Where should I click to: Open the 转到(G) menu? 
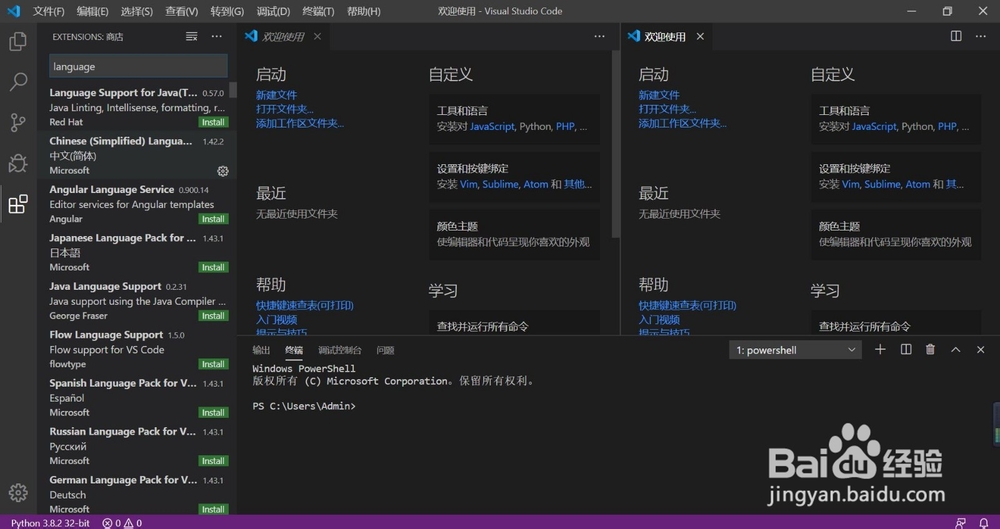coord(227,11)
